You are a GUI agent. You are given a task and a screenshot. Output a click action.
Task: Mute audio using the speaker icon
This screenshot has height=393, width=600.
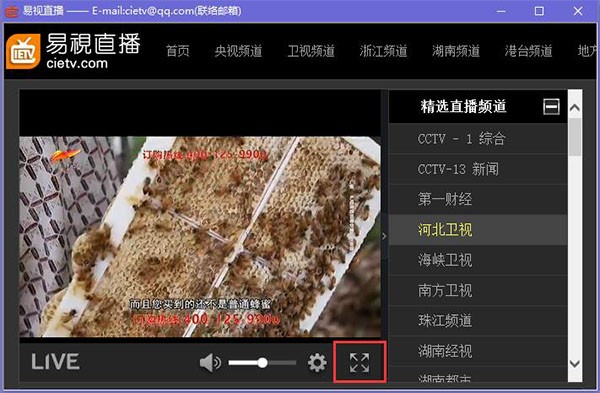click(x=210, y=362)
